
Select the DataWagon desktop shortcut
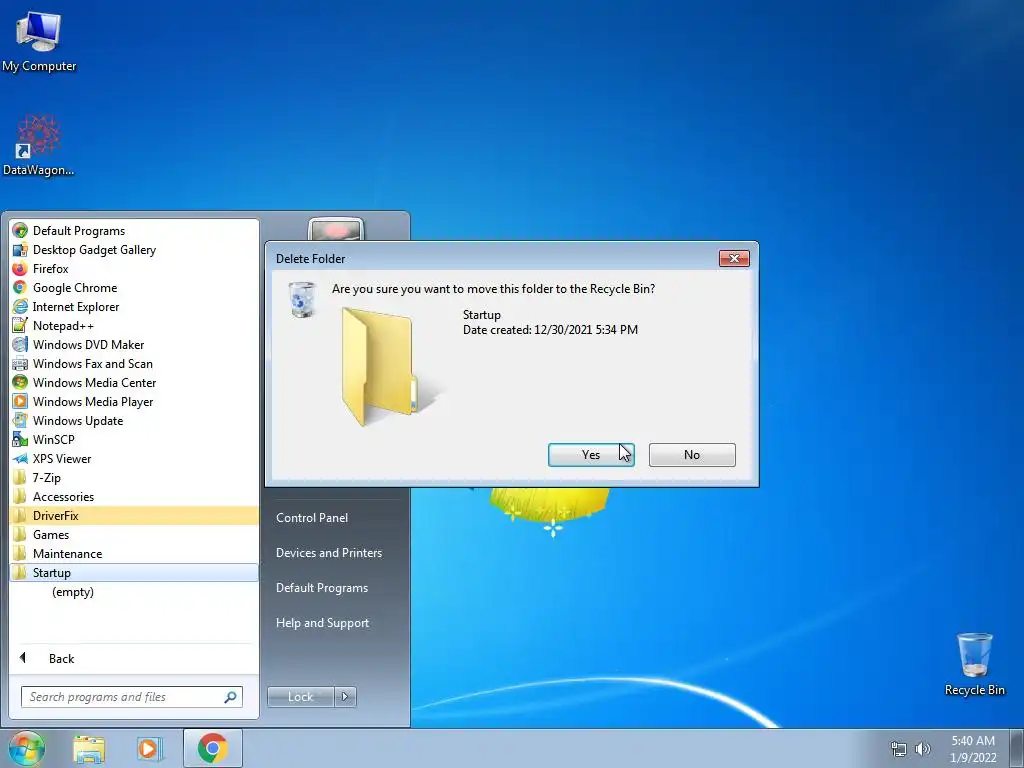click(39, 145)
